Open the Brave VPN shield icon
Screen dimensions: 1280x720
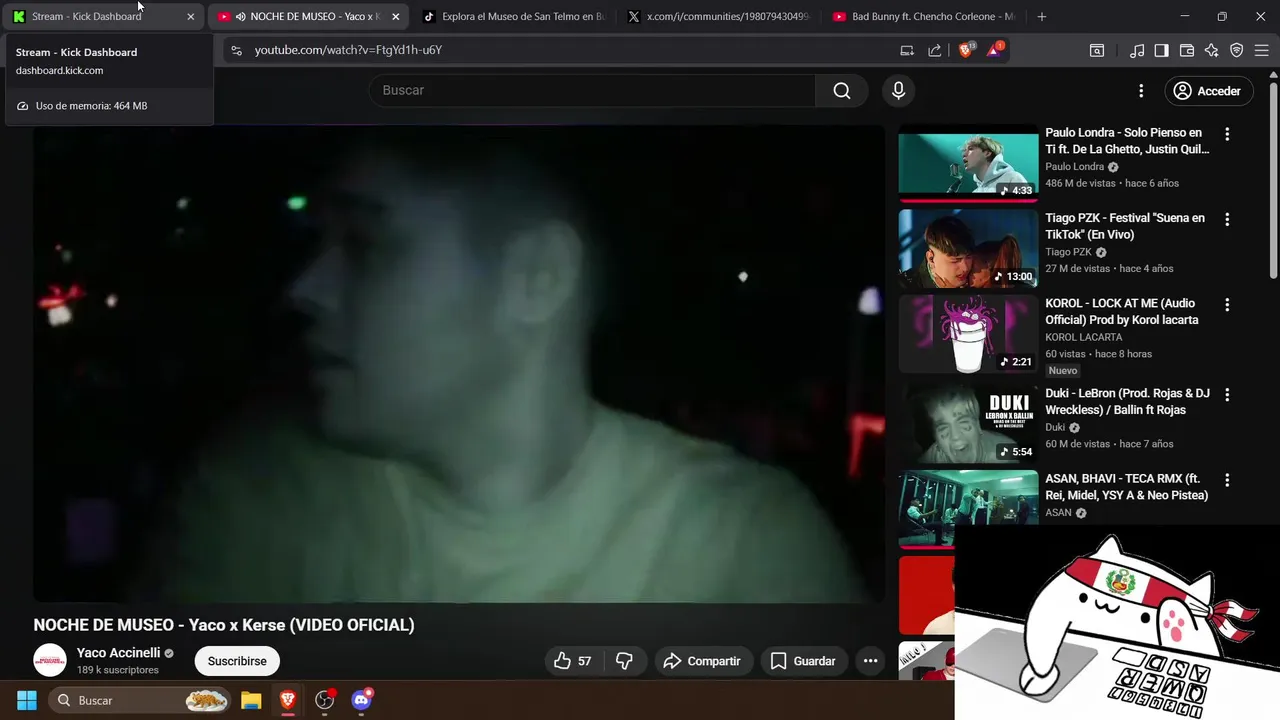[x=1237, y=50]
